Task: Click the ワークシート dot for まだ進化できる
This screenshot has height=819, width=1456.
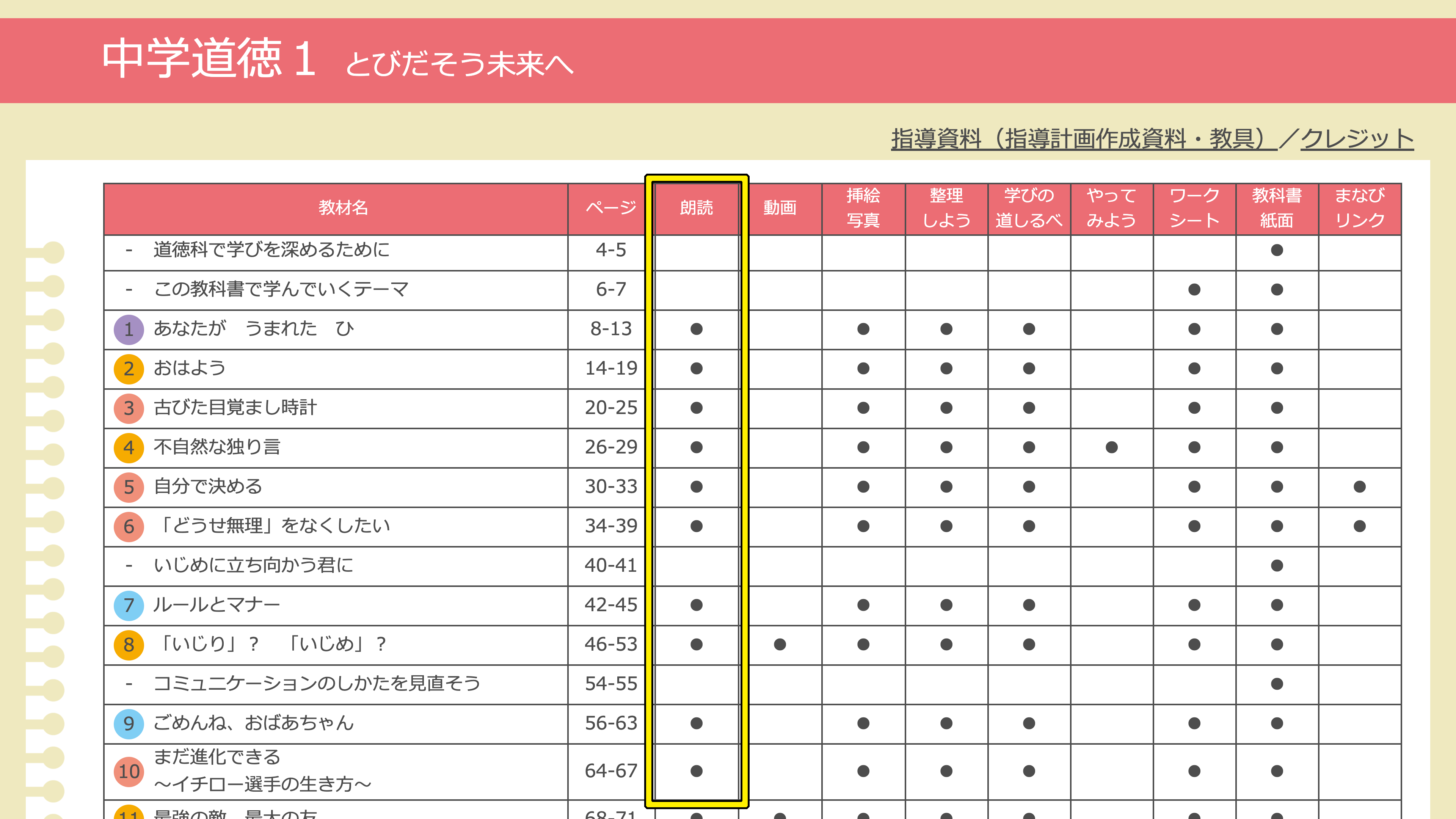Action: click(x=1194, y=771)
